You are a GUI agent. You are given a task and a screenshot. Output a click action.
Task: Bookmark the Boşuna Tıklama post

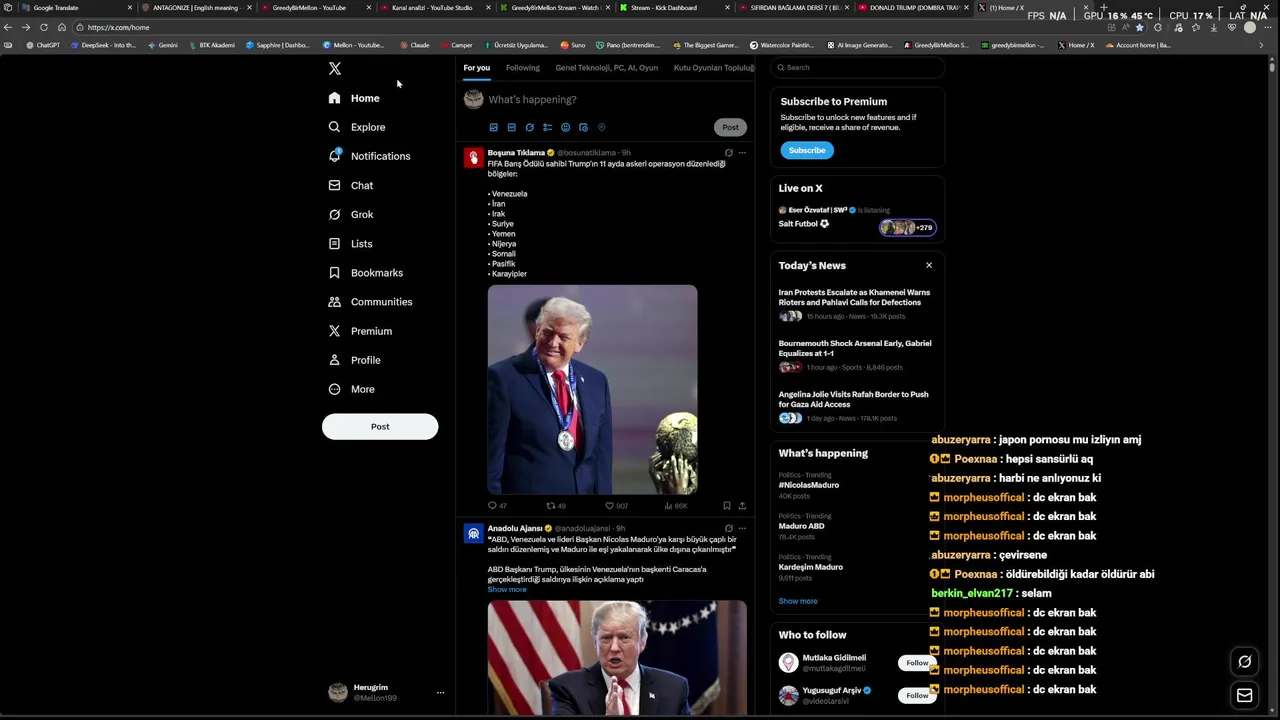[726, 506]
